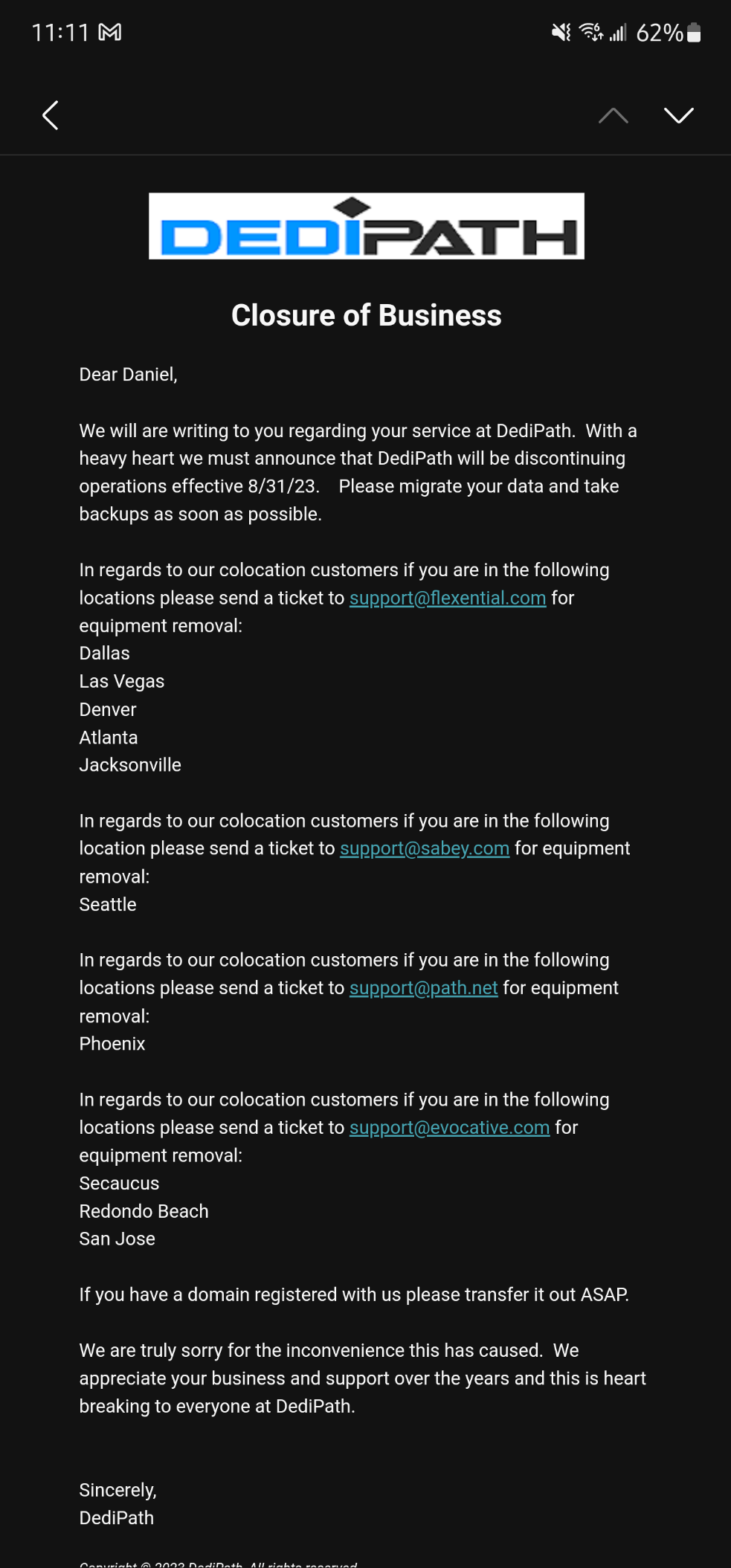Tap the Gmail notification icon in status bar
Image resolution: width=731 pixels, height=1568 pixels.
pyautogui.click(x=110, y=32)
